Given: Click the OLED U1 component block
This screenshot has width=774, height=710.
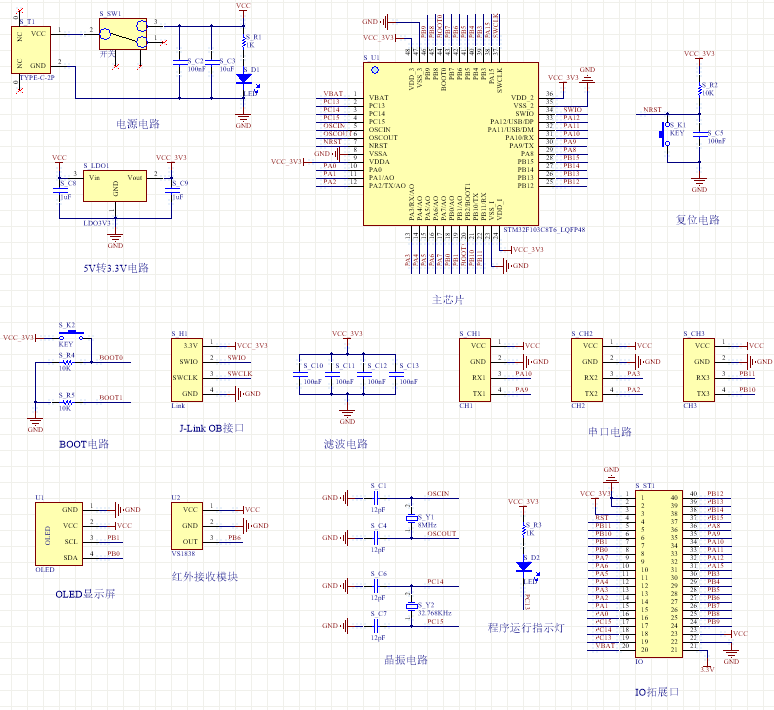Looking at the screenshot, I should pos(59,534).
